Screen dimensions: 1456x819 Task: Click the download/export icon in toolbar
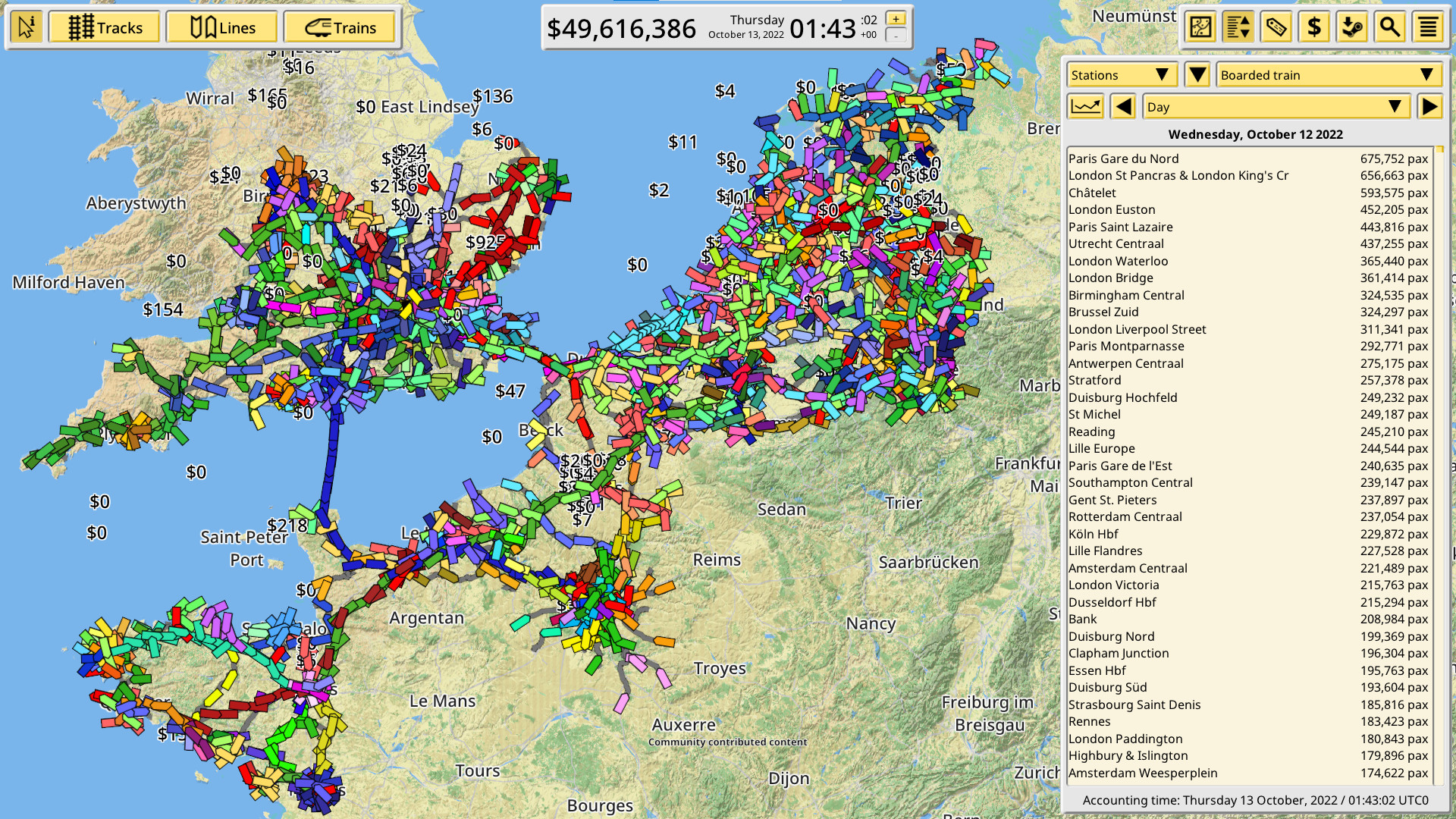[1352, 27]
